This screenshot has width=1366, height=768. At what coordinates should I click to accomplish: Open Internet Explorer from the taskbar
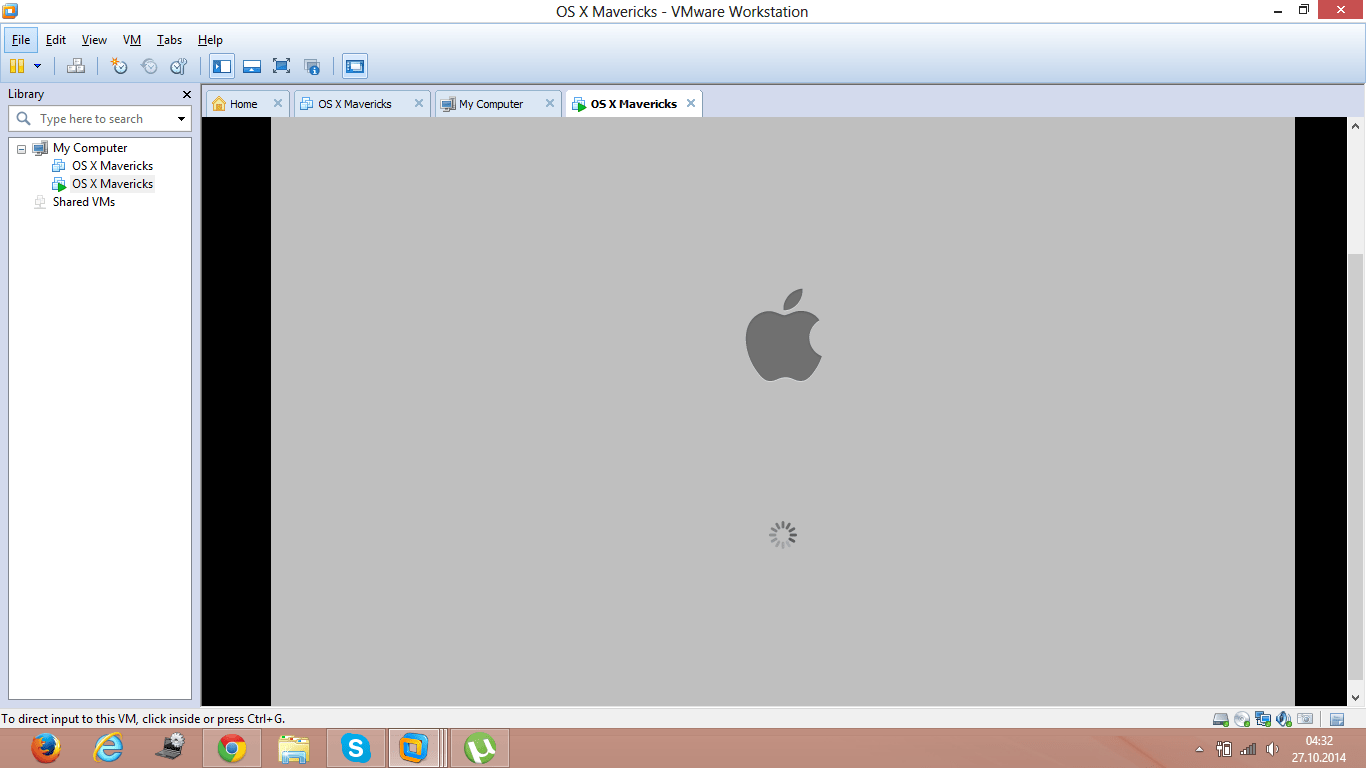point(108,748)
